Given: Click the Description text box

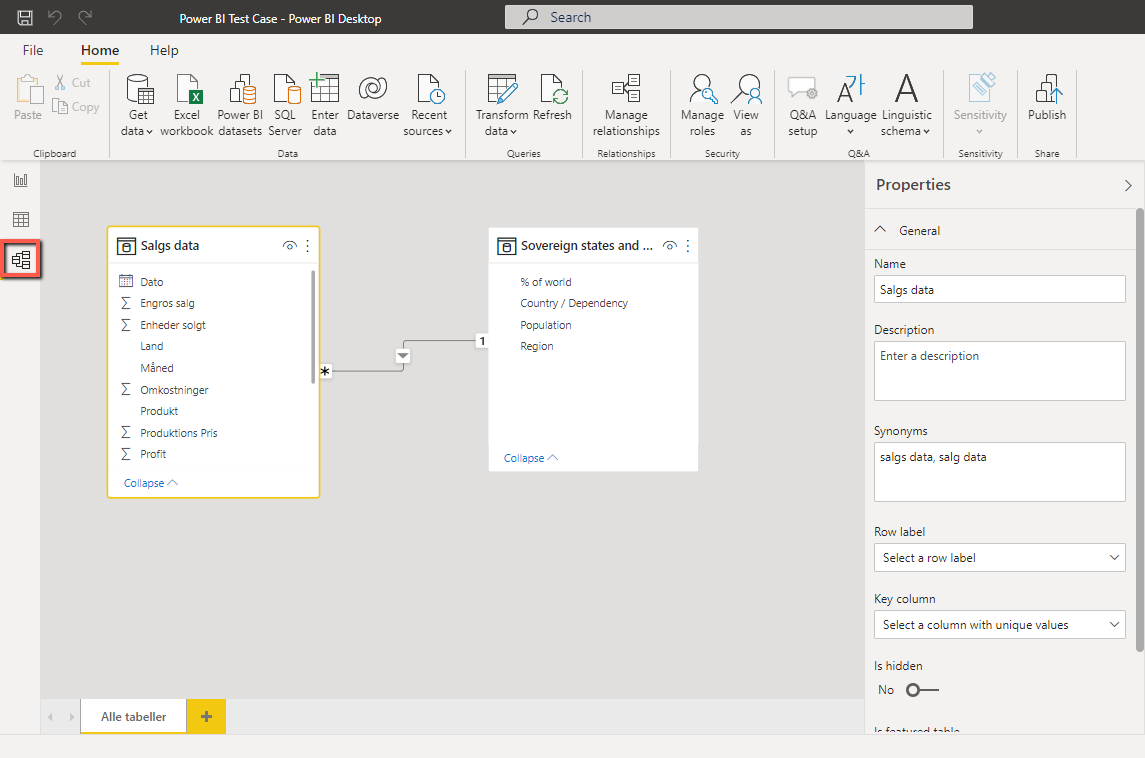Looking at the screenshot, I should [x=999, y=371].
